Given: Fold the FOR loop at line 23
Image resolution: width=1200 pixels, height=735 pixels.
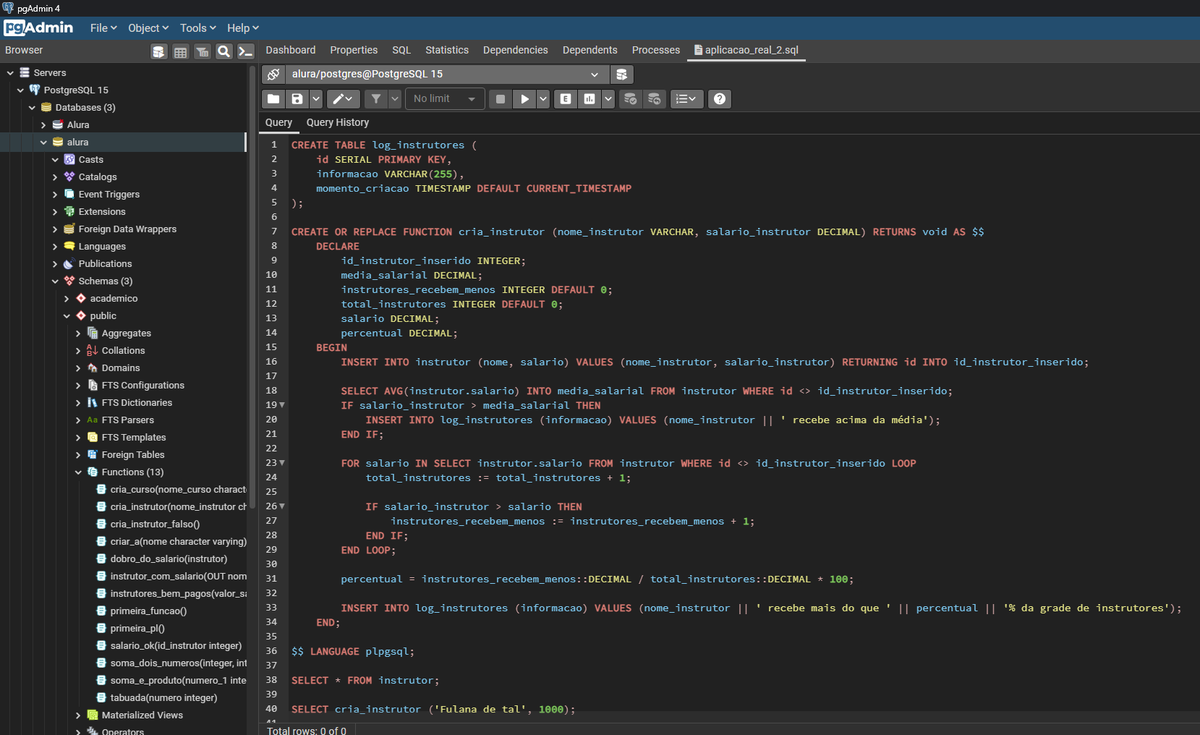Looking at the screenshot, I should tap(282, 463).
